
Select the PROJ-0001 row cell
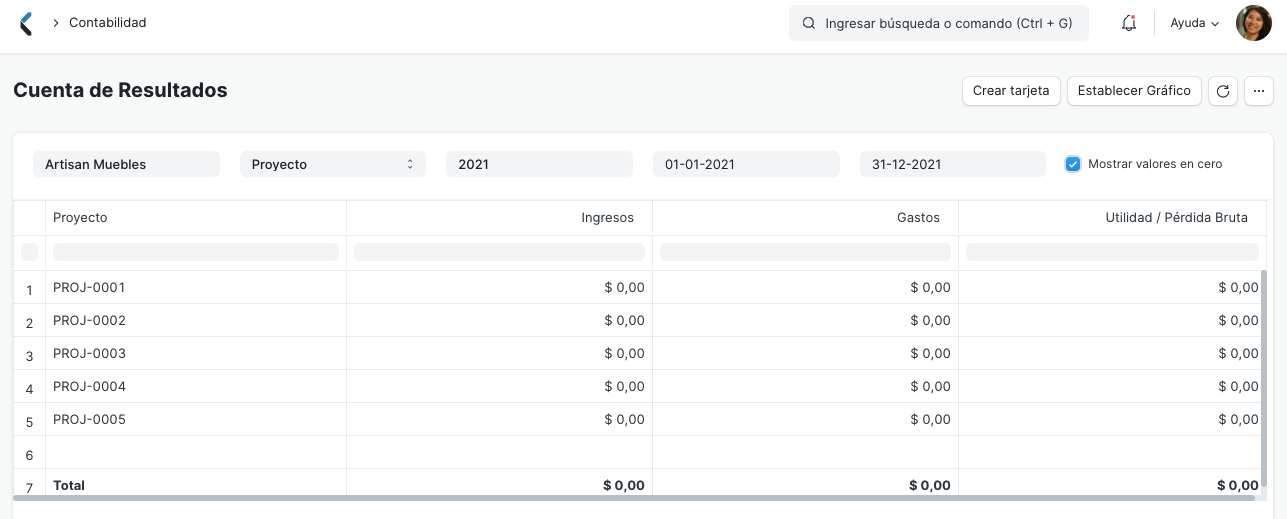pos(196,288)
